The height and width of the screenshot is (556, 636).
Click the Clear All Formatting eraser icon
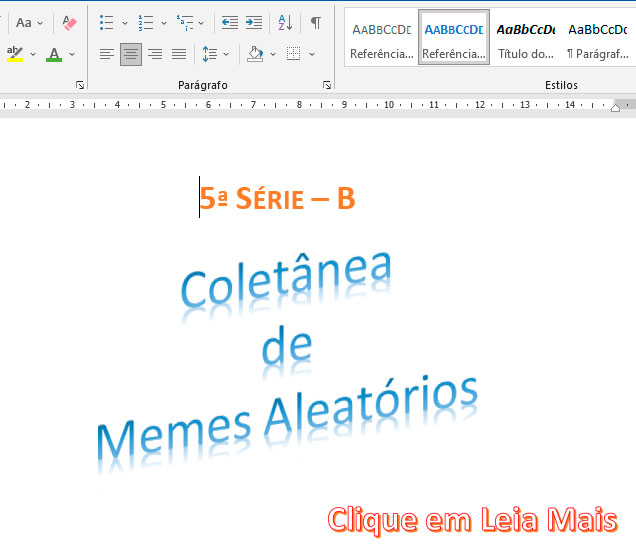coord(69,22)
